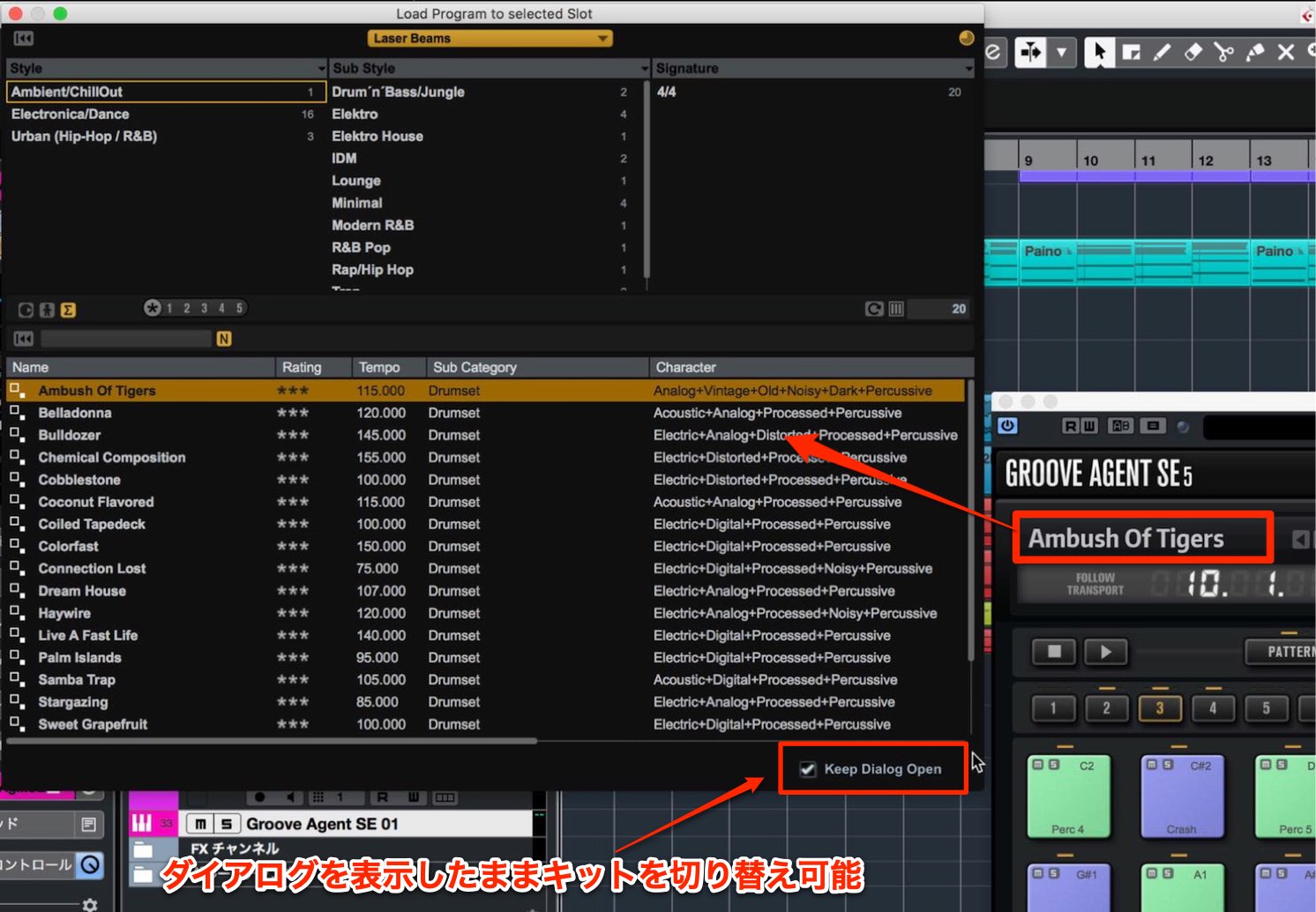Screen dimensions: 1316x912
Task: Select the 4/4 signature filter
Action: pyautogui.click(x=811, y=92)
